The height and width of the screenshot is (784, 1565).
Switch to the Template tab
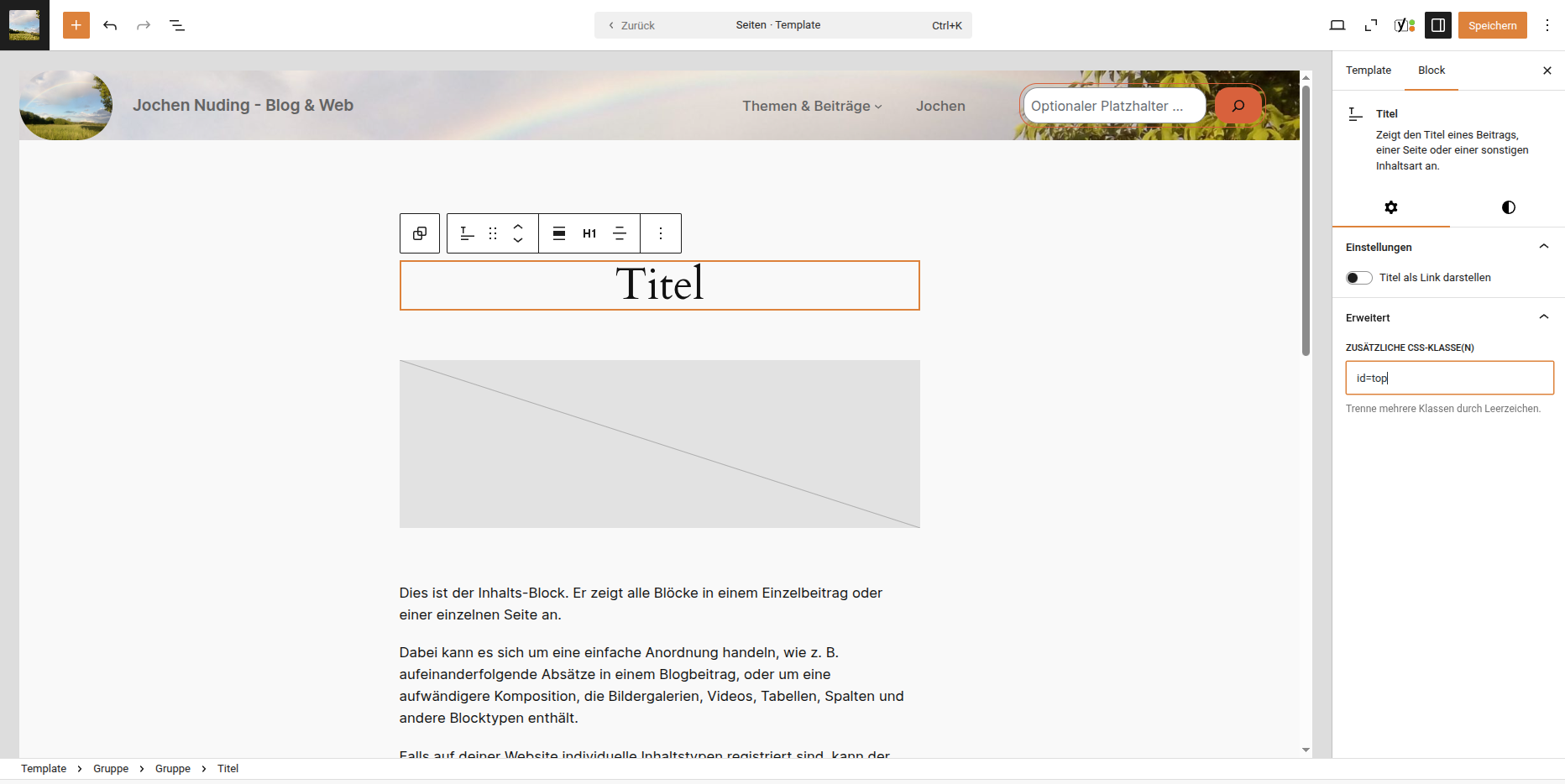coord(1368,71)
